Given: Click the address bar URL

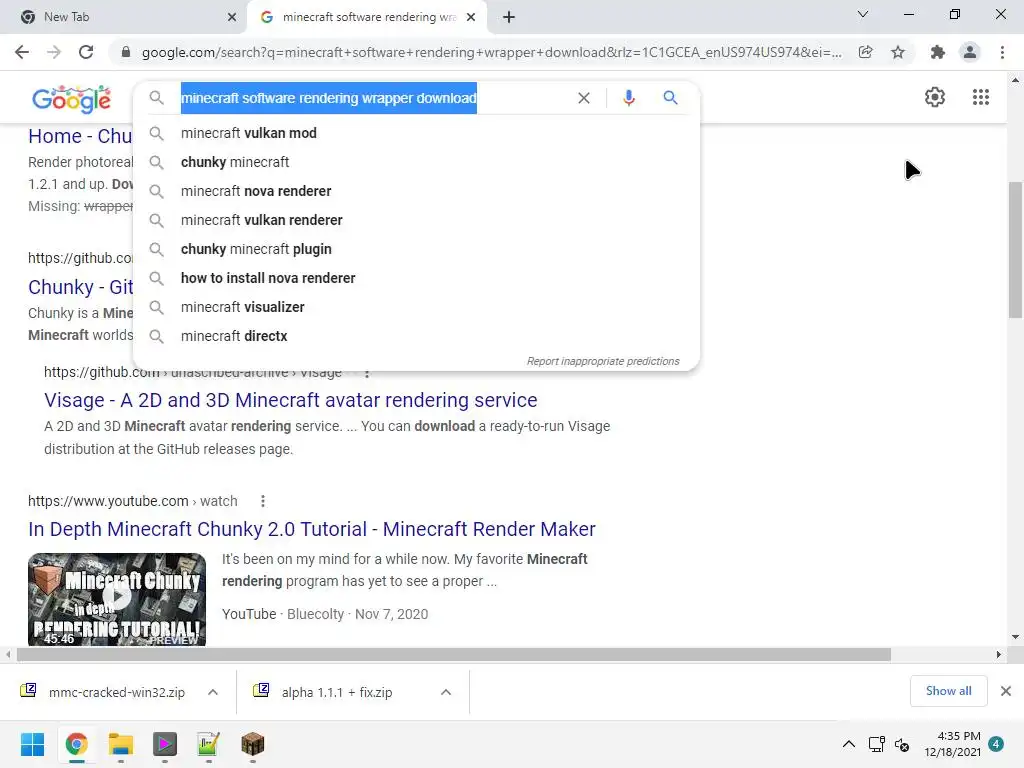Looking at the screenshot, I should [x=491, y=52].
